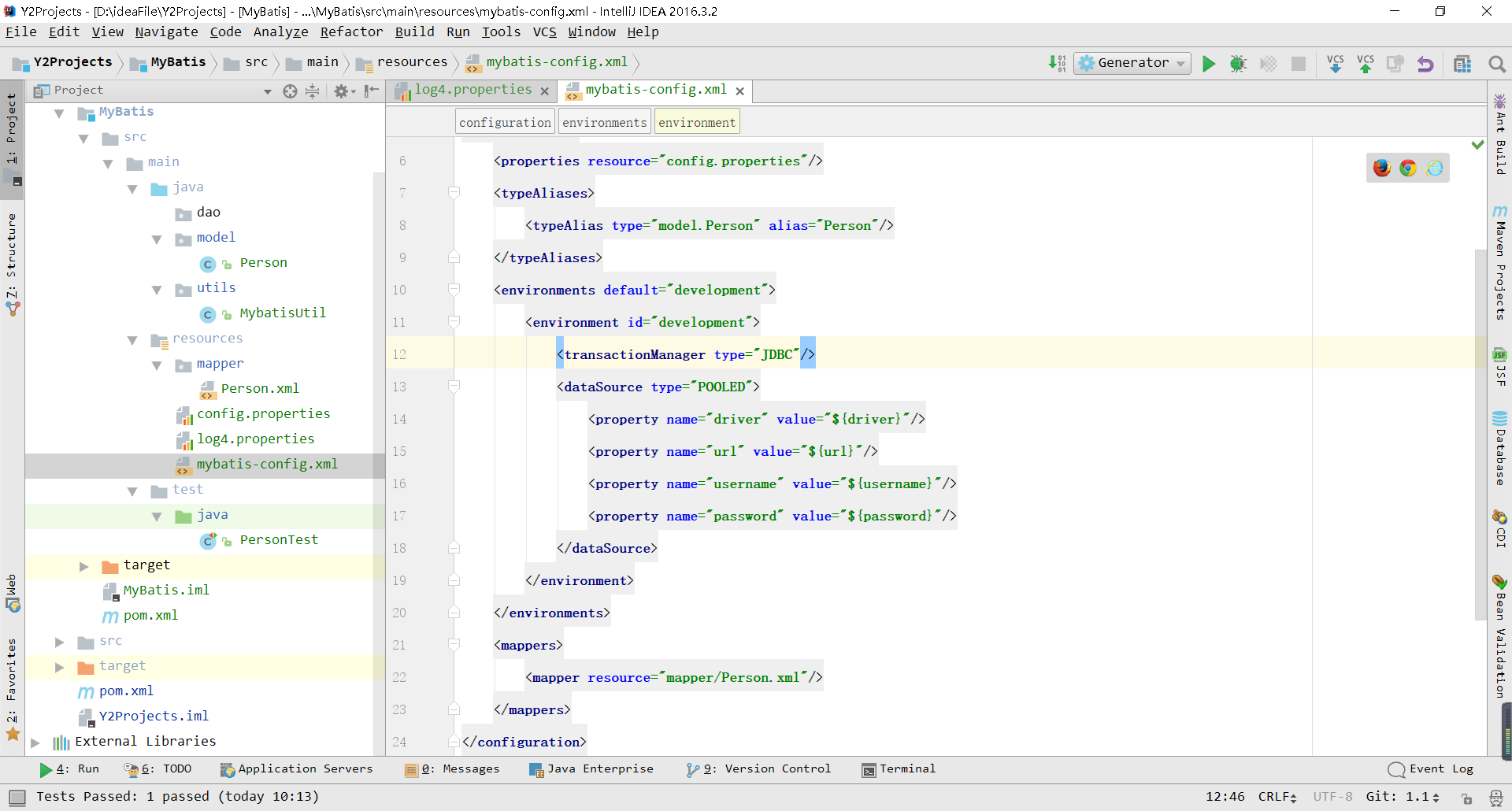Click the environments breadcrumb tag

point(604,122)
